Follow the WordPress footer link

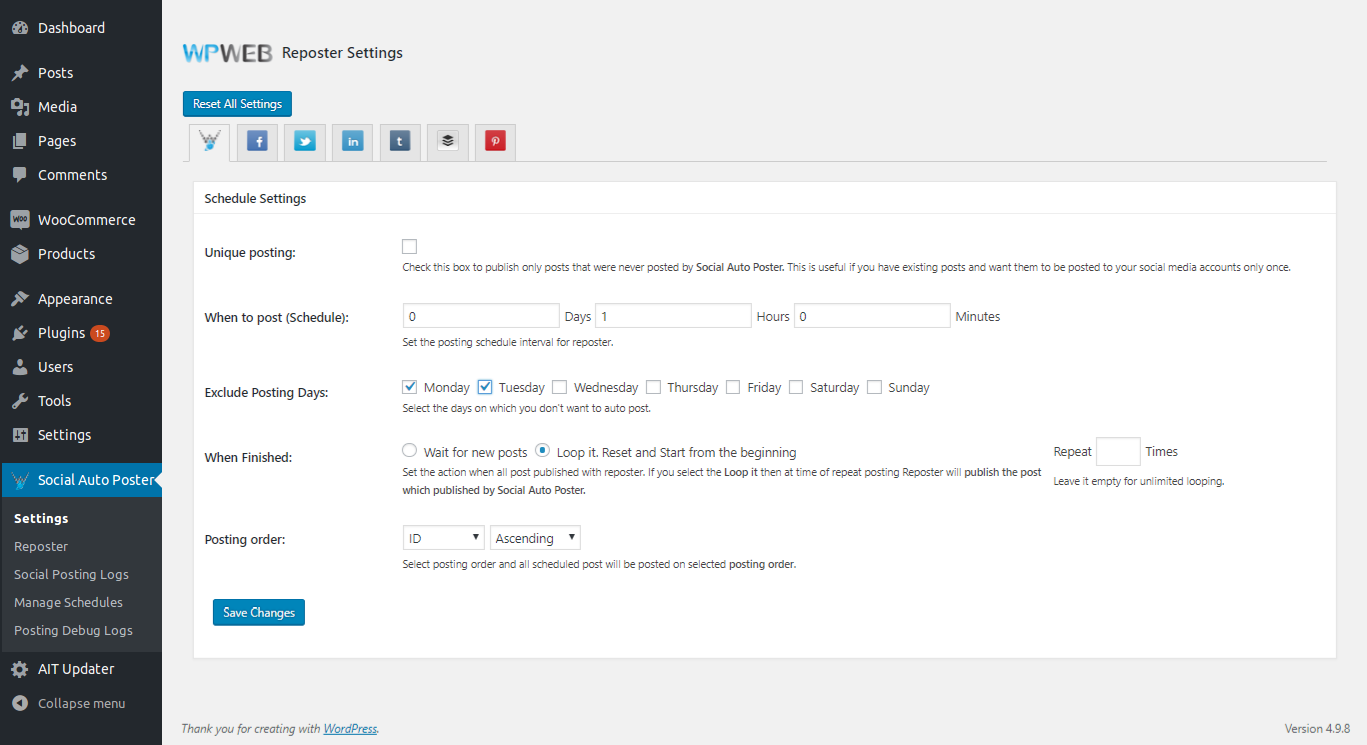coord(350,729)
